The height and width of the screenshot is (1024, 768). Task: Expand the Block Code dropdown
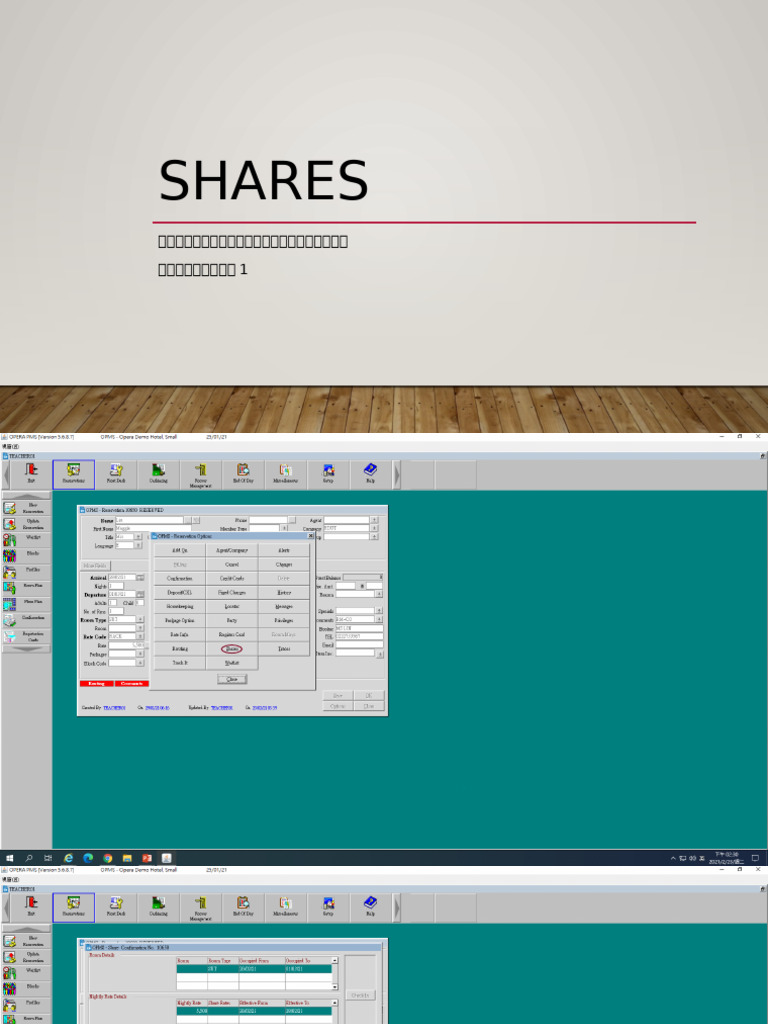(x=140, y=663)
